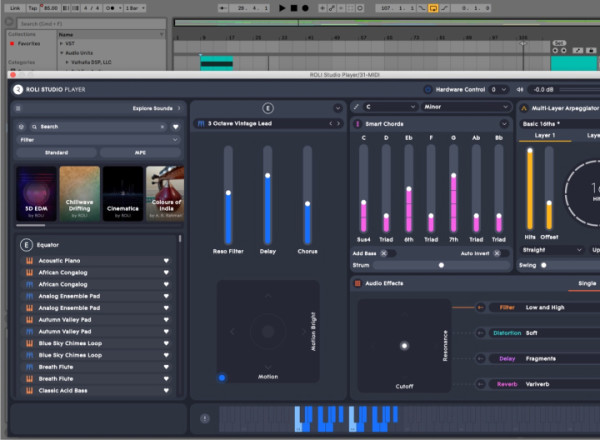
Task: Click the Stop button in Ableton transport
Action: [294, 8]
